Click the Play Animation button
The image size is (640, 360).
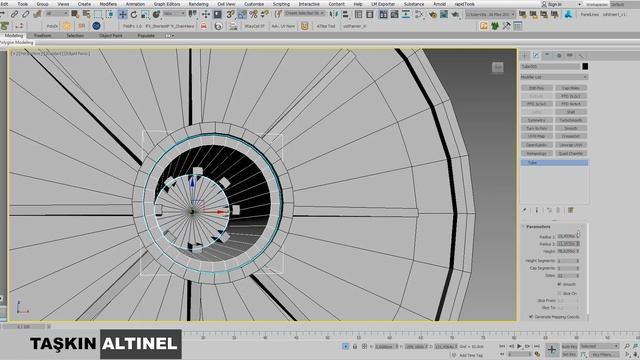[519, 346]
